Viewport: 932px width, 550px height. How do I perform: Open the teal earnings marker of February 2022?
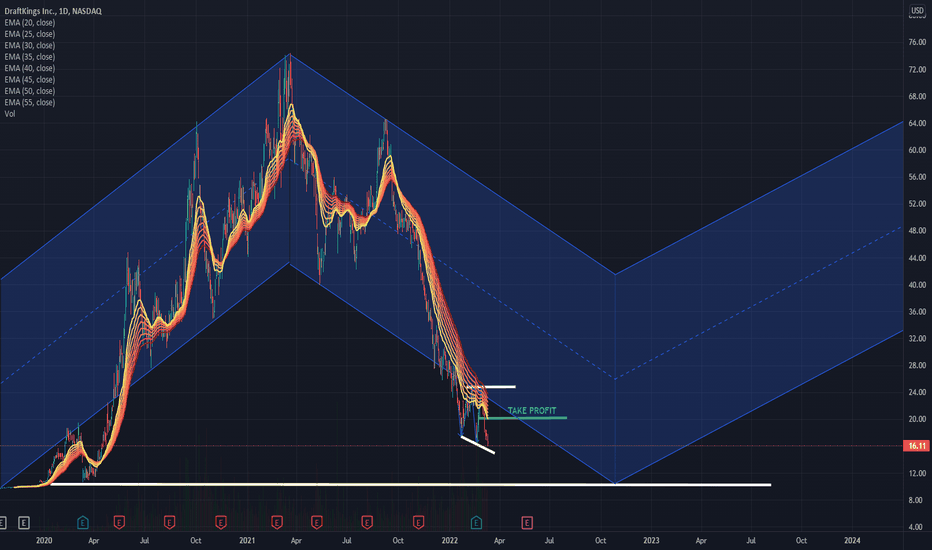pos(476,523)
